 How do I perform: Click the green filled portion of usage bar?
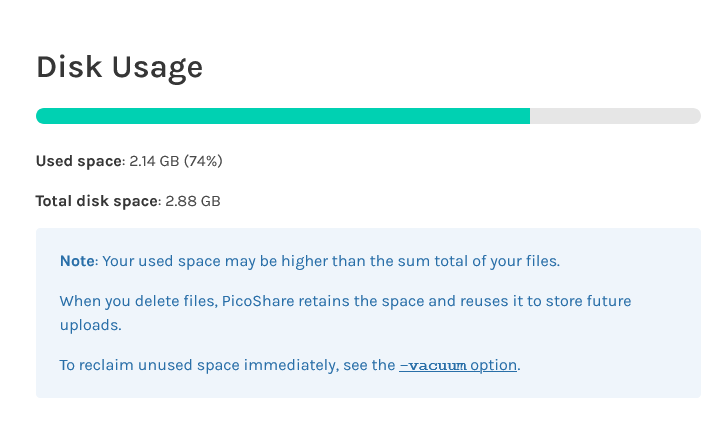point(283,116)
